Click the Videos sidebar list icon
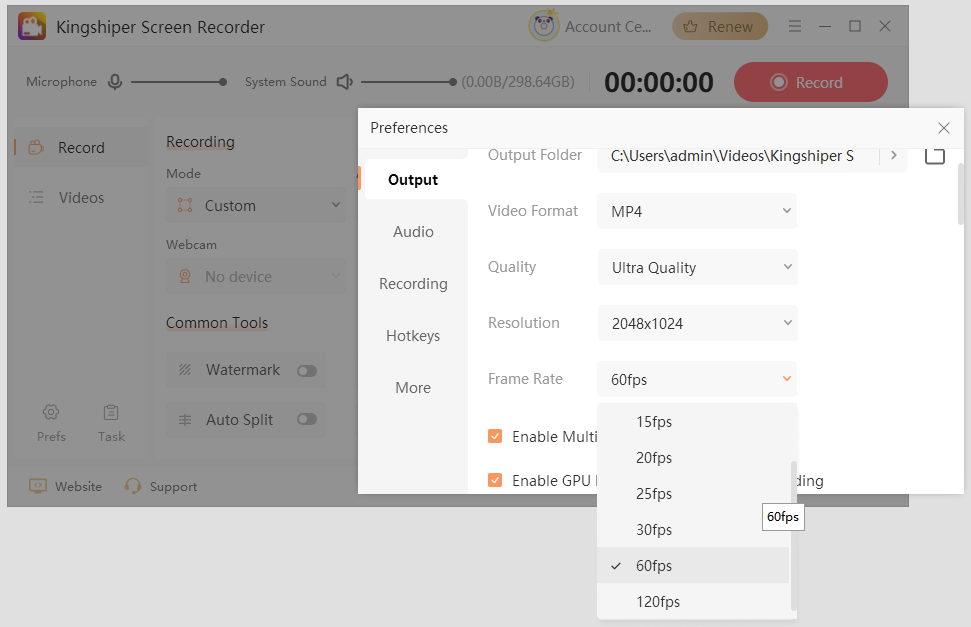Screen dimensions: 971x627 tap(37, 198)
